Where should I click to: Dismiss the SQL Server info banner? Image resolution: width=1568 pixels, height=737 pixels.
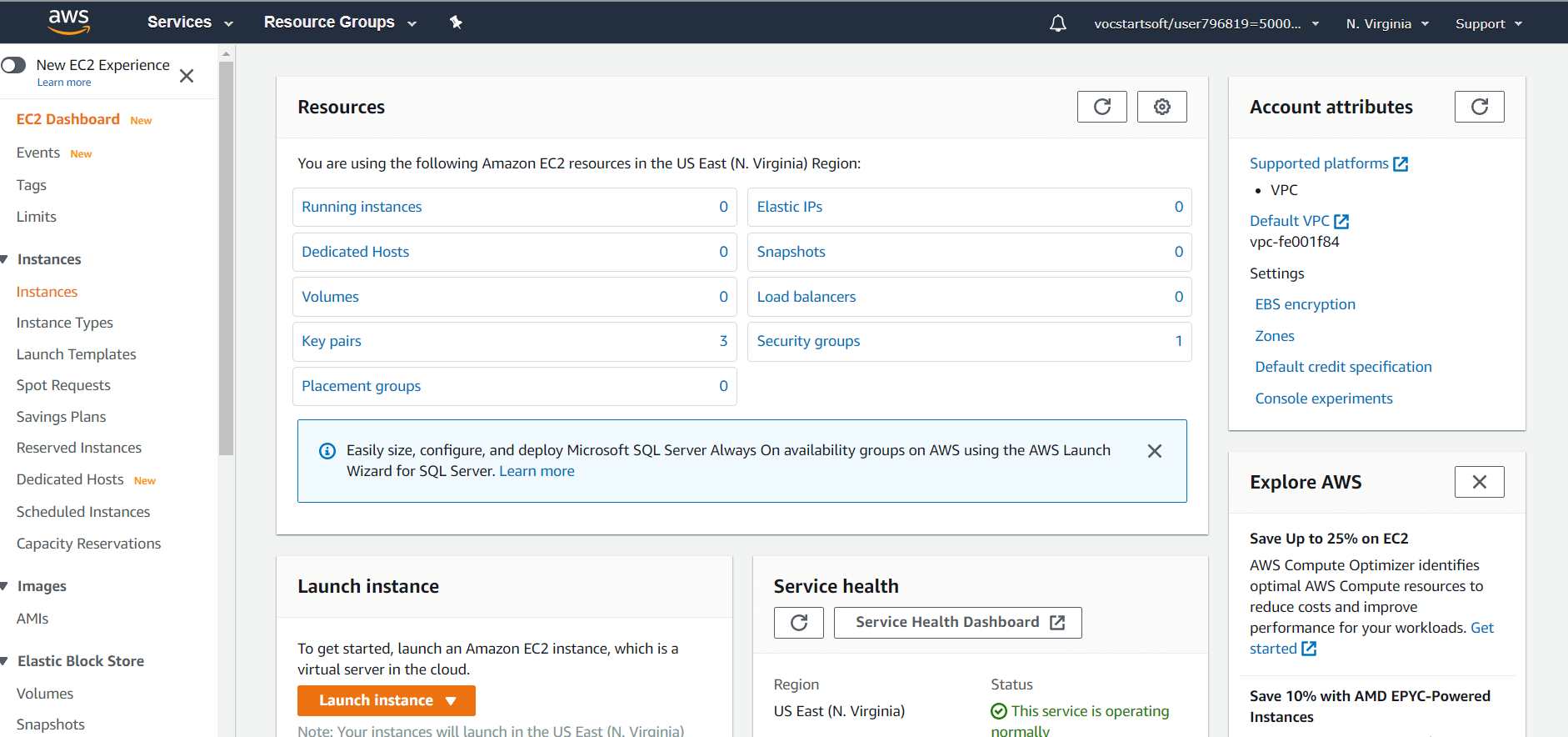1154,451
